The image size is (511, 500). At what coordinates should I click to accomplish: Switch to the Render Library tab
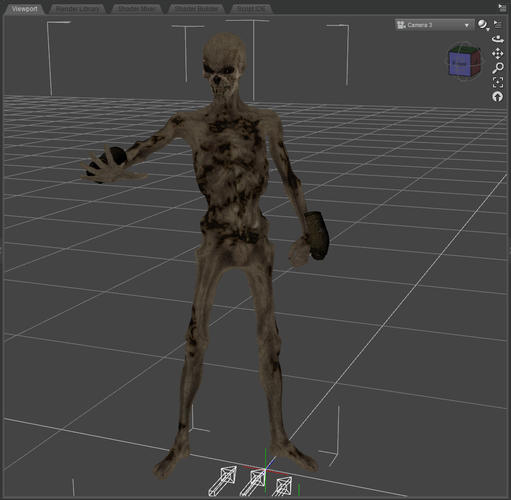click(77, 9)
